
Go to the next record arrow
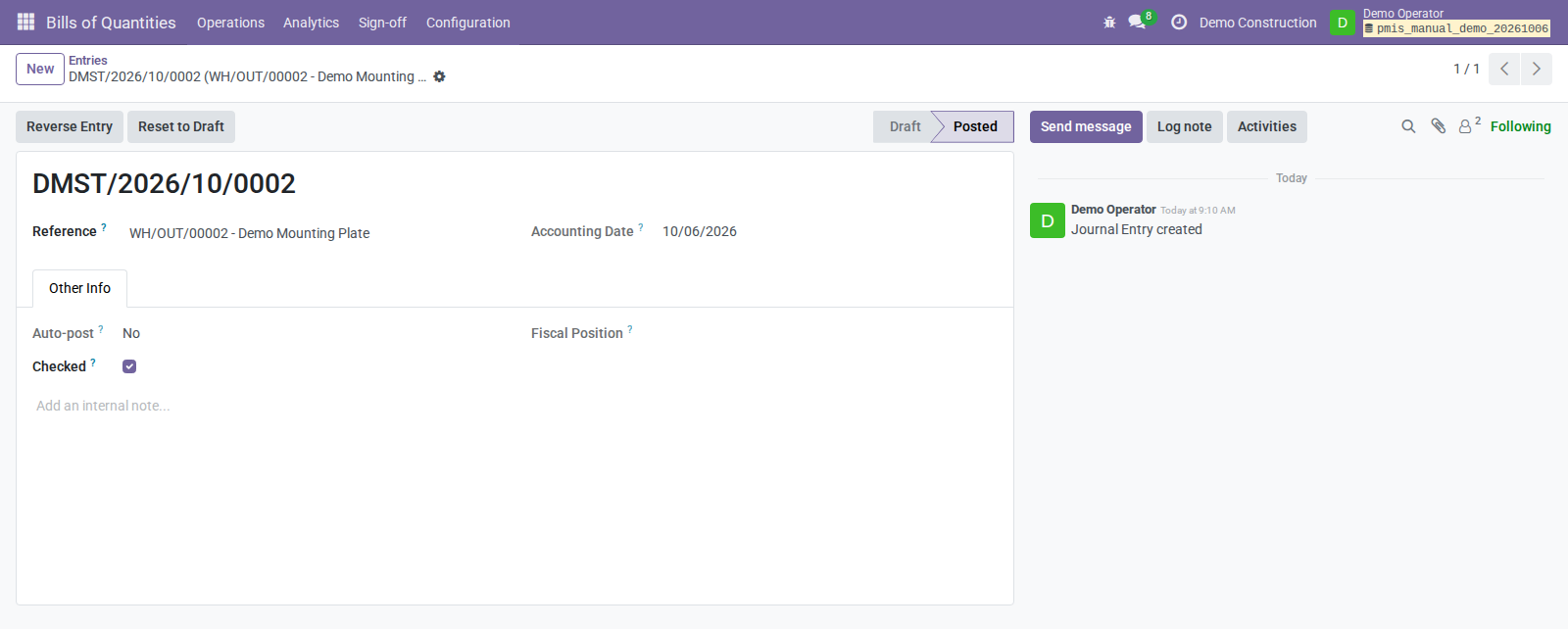point(1536,69)
